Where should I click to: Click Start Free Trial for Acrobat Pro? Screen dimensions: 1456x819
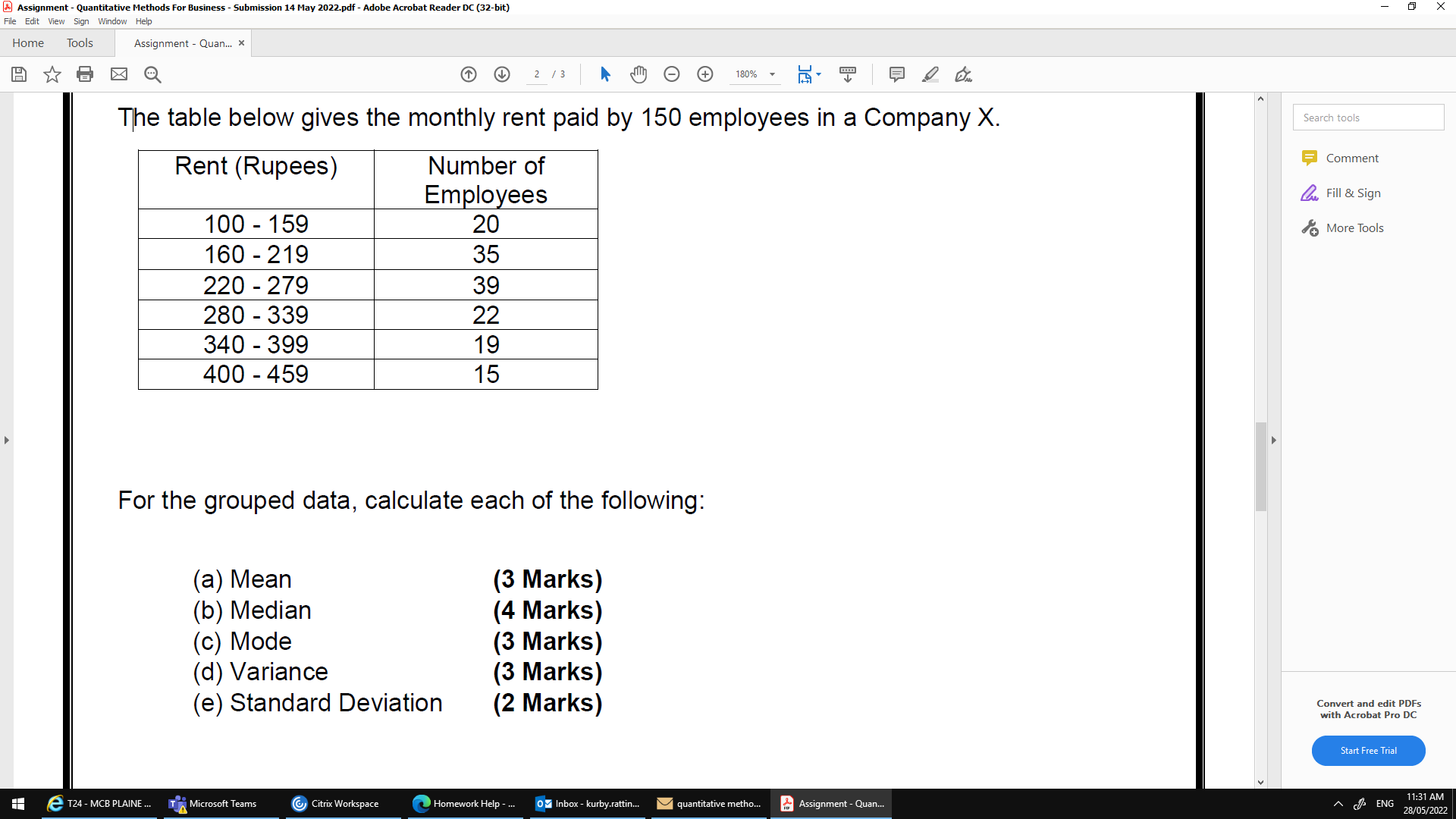(x=1368, y=750)
